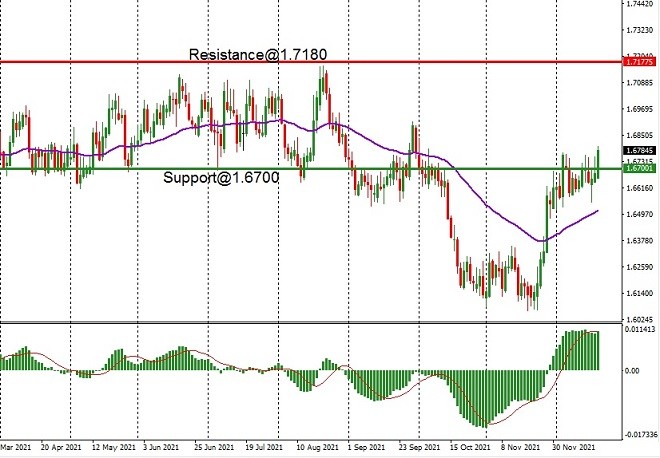Click the 1.61400 price axis label

click(639, 293)
